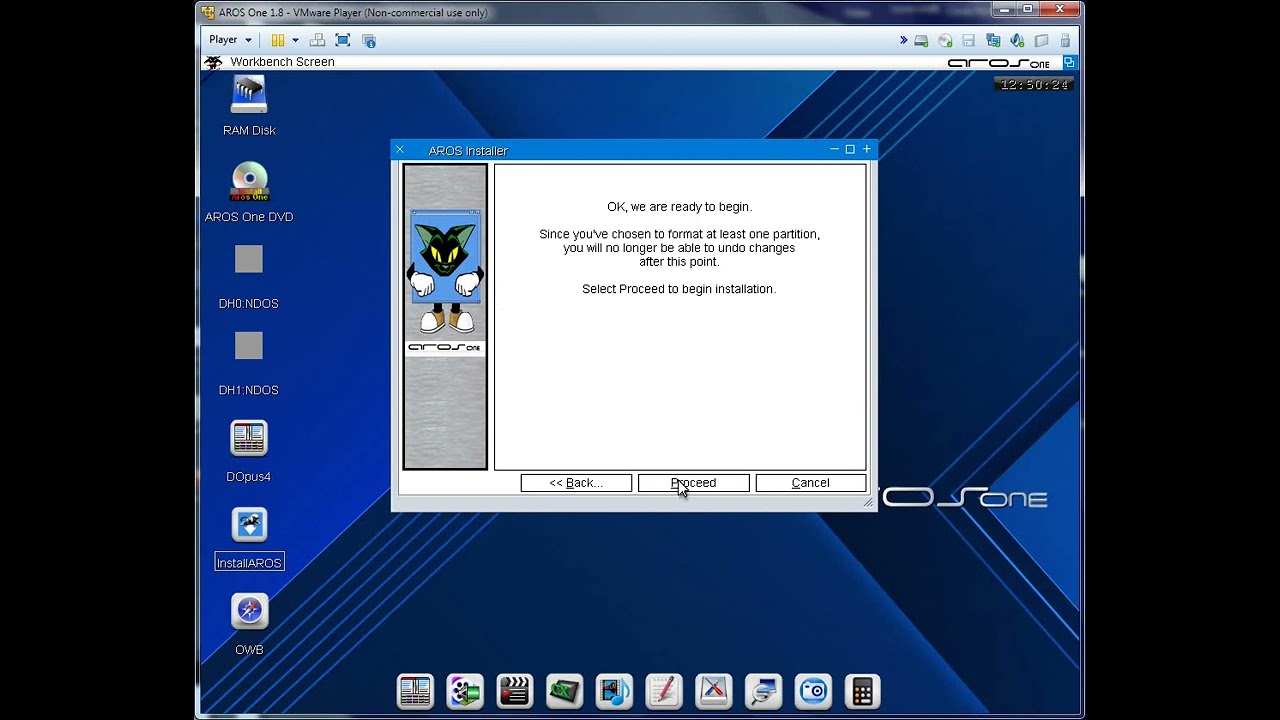Click the AROS Installer iconify gadget
The height and width of the screenshot is (720, 1280).
point(834,150)
